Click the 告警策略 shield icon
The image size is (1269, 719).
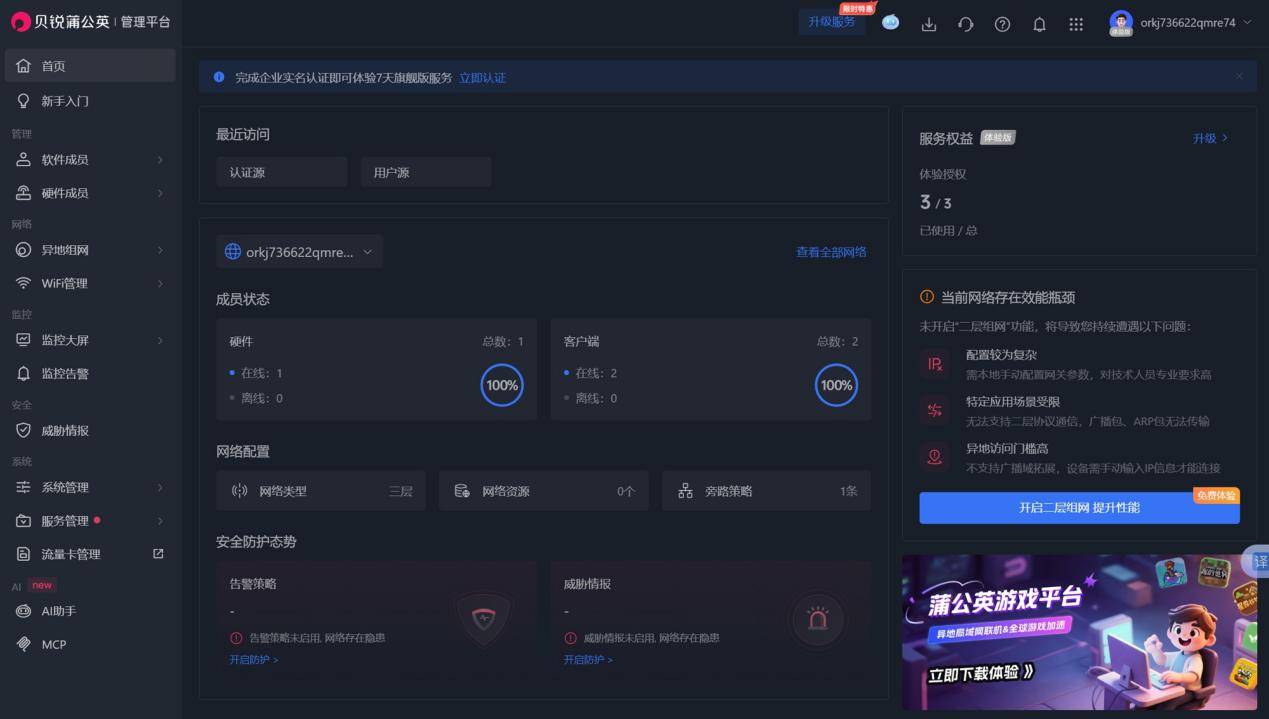pos(483,619)
